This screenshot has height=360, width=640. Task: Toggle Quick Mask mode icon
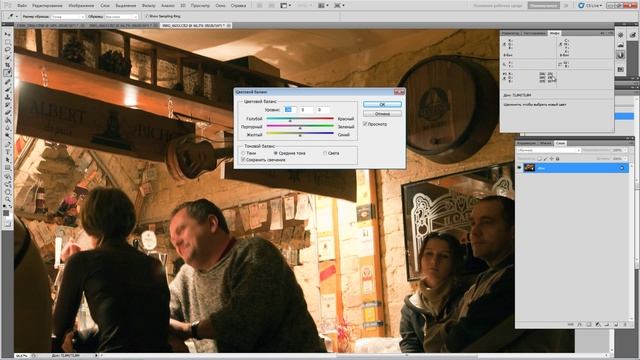pos(7,224)
